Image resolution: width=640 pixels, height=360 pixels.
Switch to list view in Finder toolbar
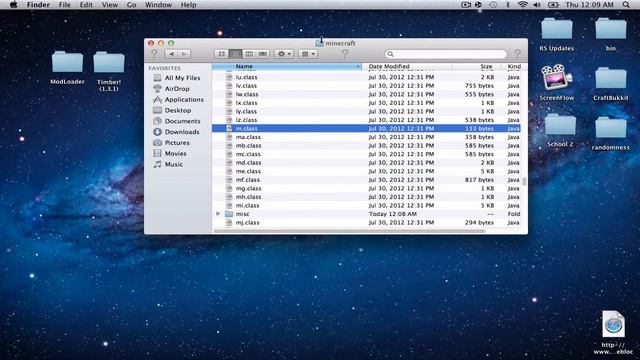click(x=235, y=54)
